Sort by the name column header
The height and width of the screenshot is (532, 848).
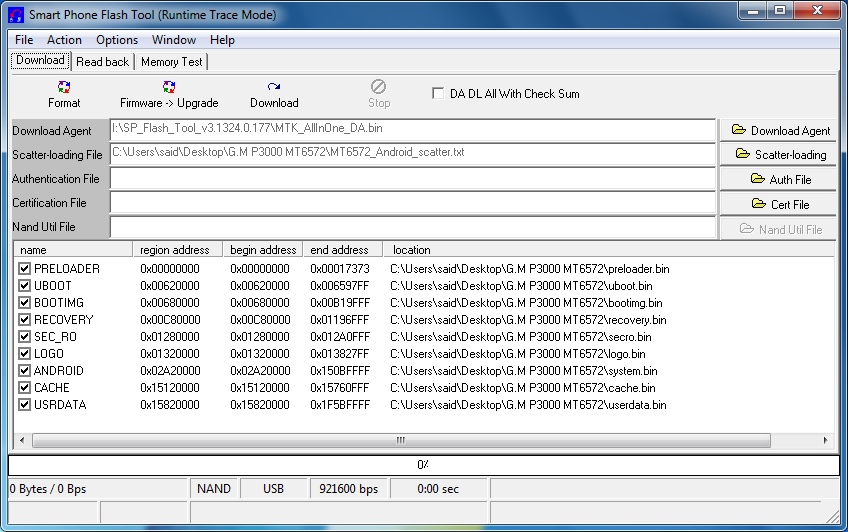[x=73, y=250]
